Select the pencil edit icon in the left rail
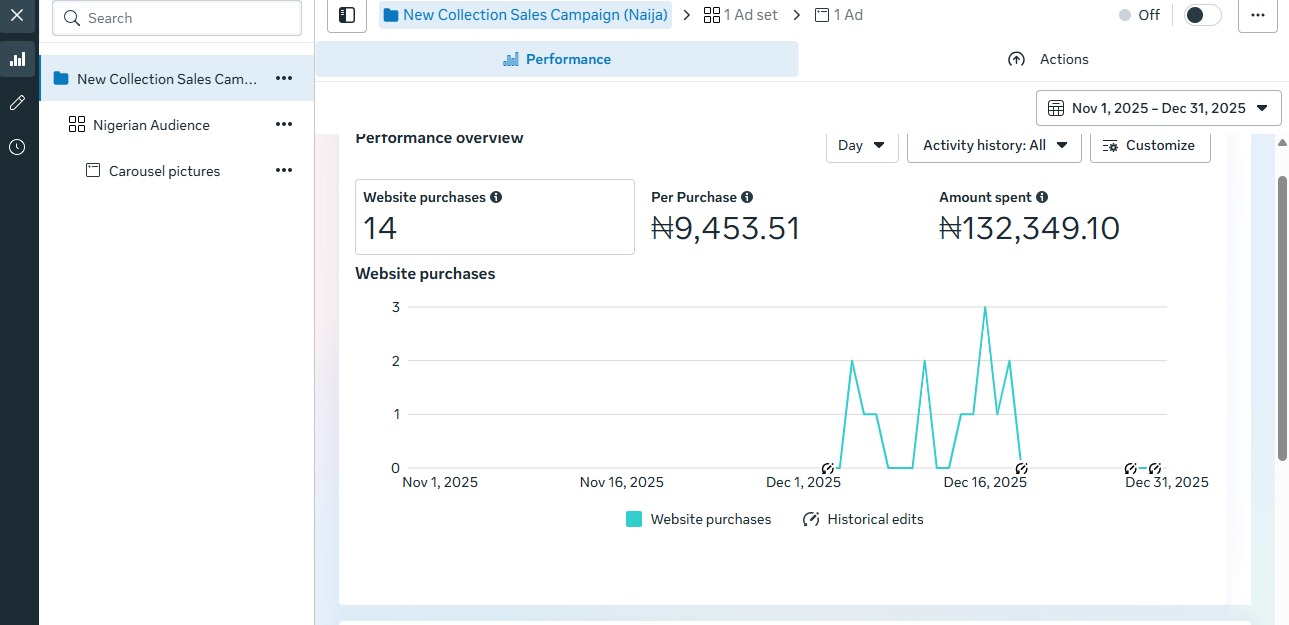1289x625 pixels. click(17, 102)
